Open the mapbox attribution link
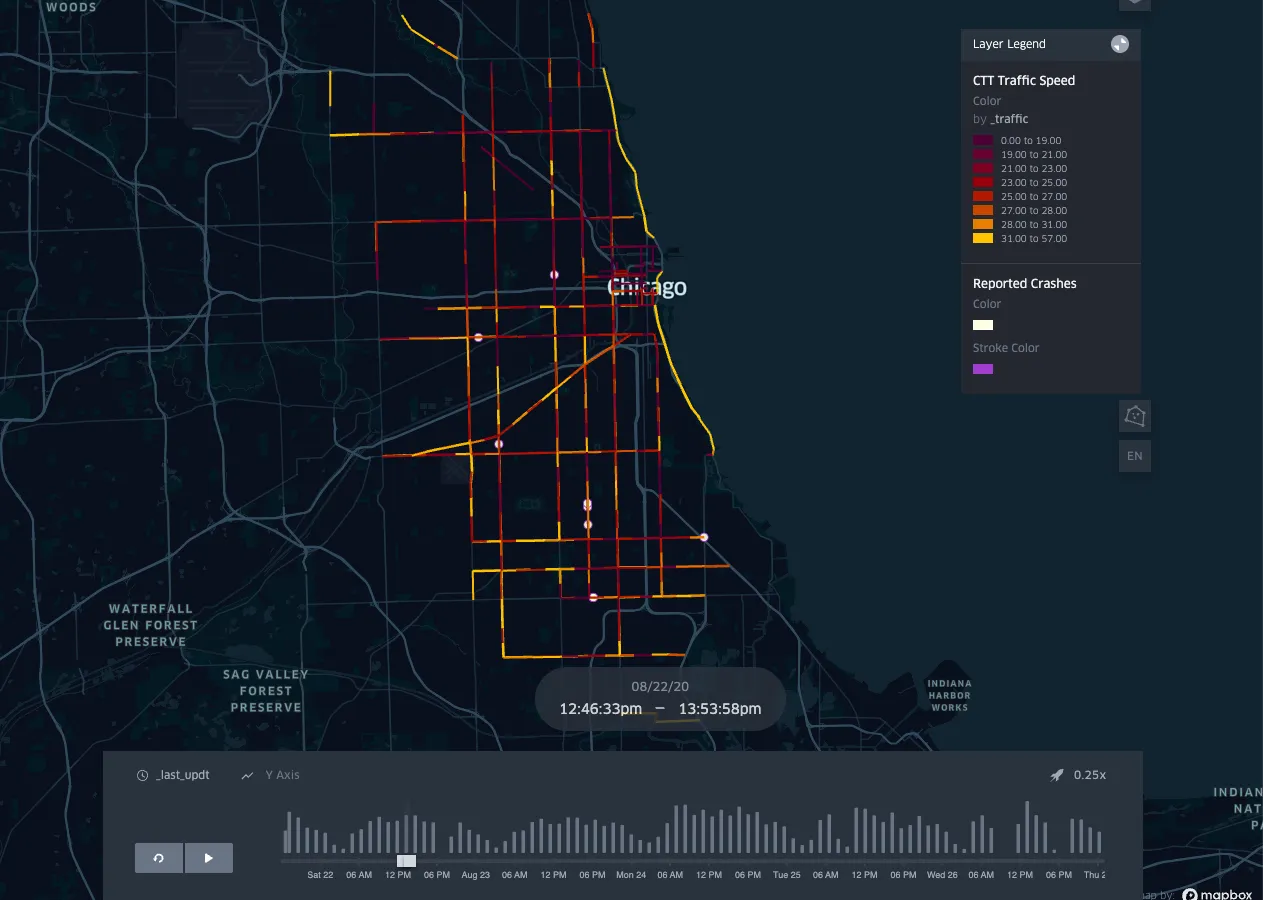The image size is (1263, 900). click(1216, 894)
